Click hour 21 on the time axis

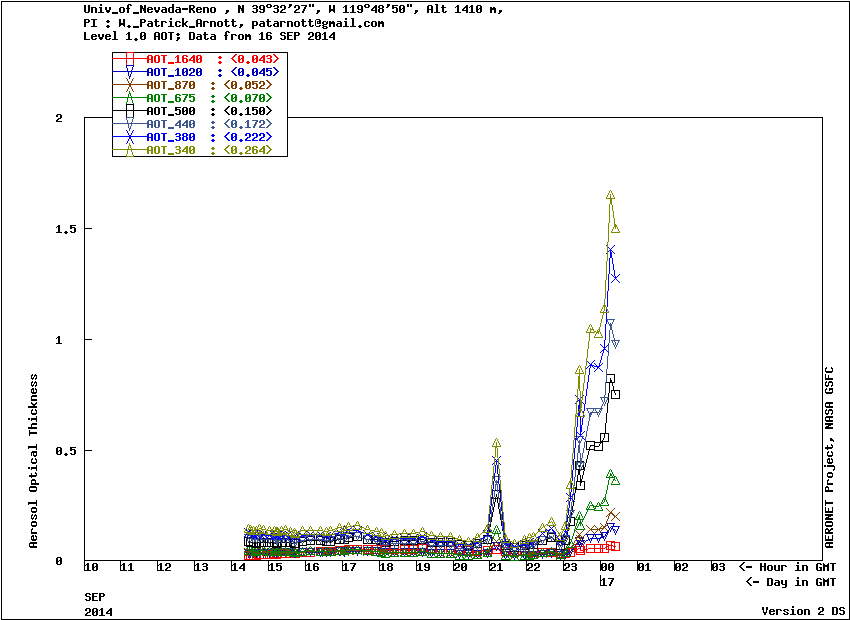click(x=495, y=567)
